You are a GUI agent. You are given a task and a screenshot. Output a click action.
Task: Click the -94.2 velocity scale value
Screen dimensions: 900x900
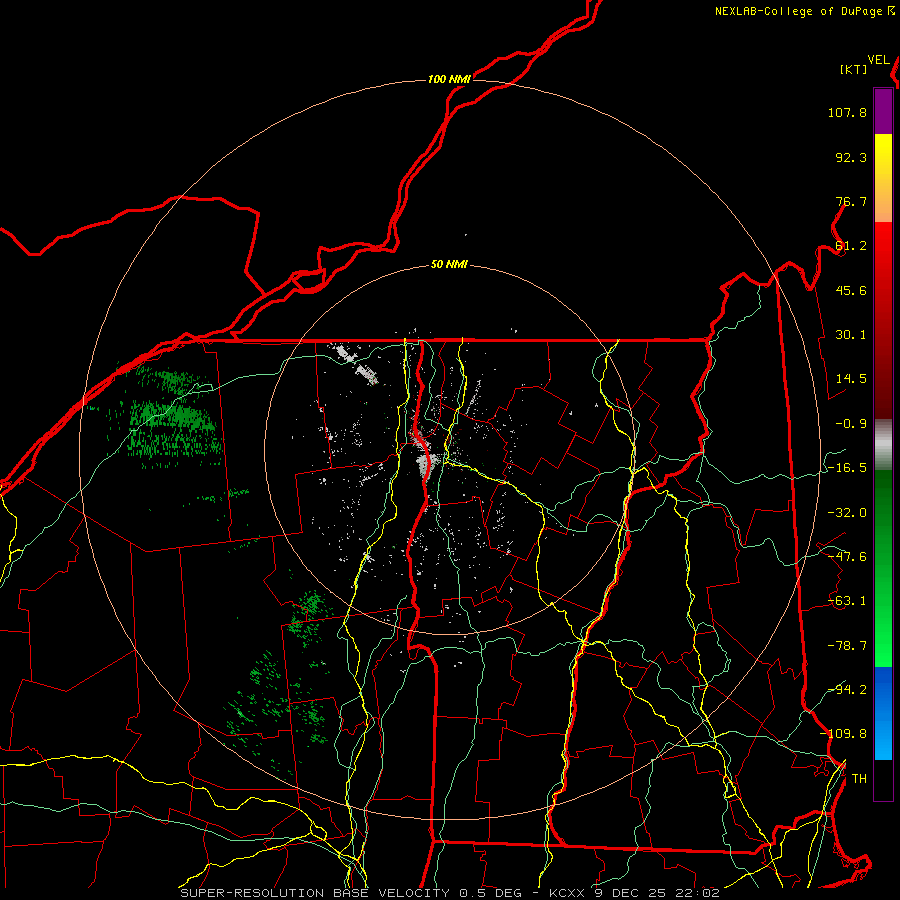847,690
